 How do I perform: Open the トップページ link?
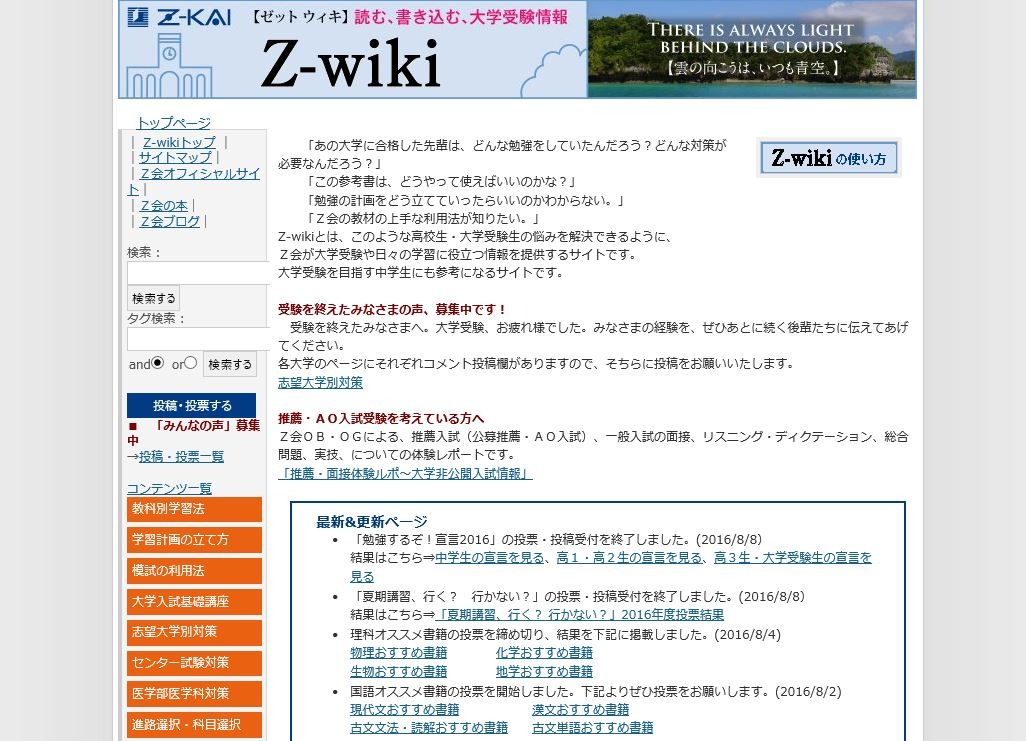point(172,122)
